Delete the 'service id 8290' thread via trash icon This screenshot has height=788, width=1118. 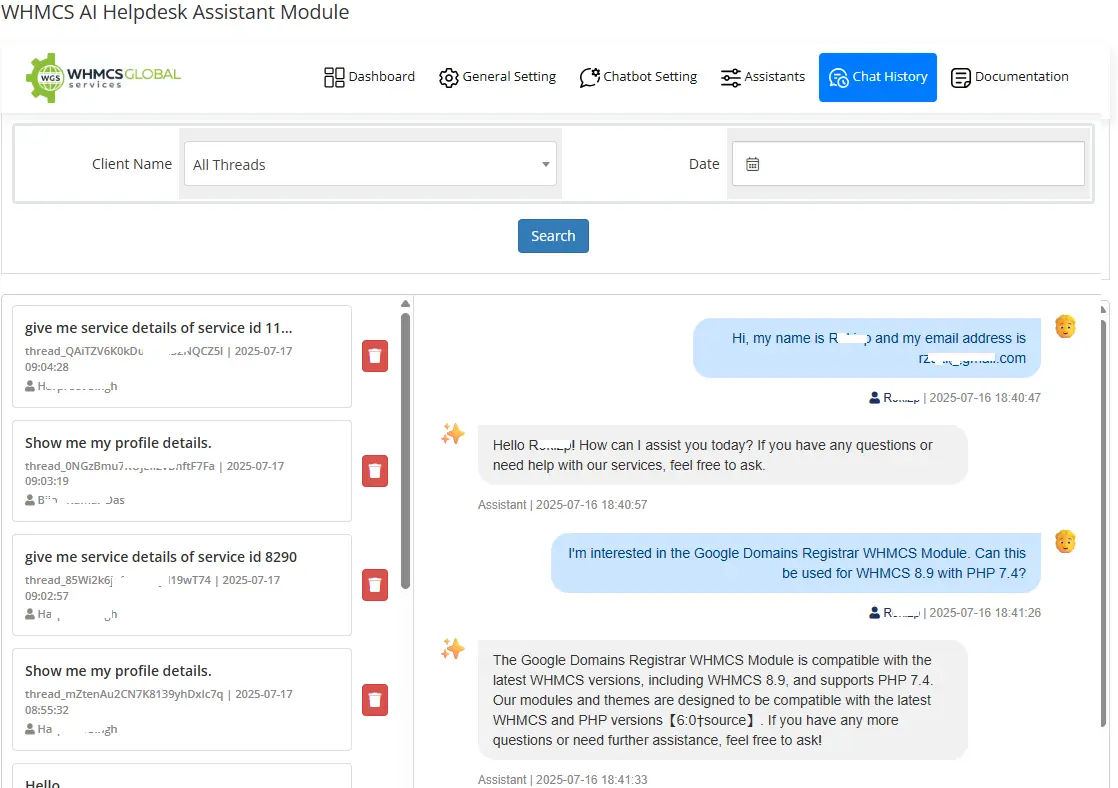[x=375, y=585]
